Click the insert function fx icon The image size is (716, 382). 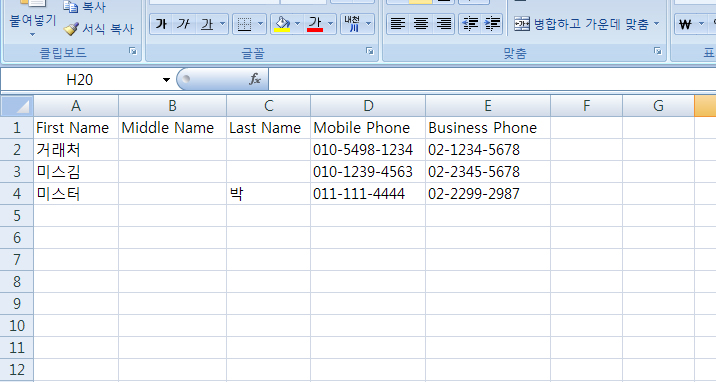point(255,79)
